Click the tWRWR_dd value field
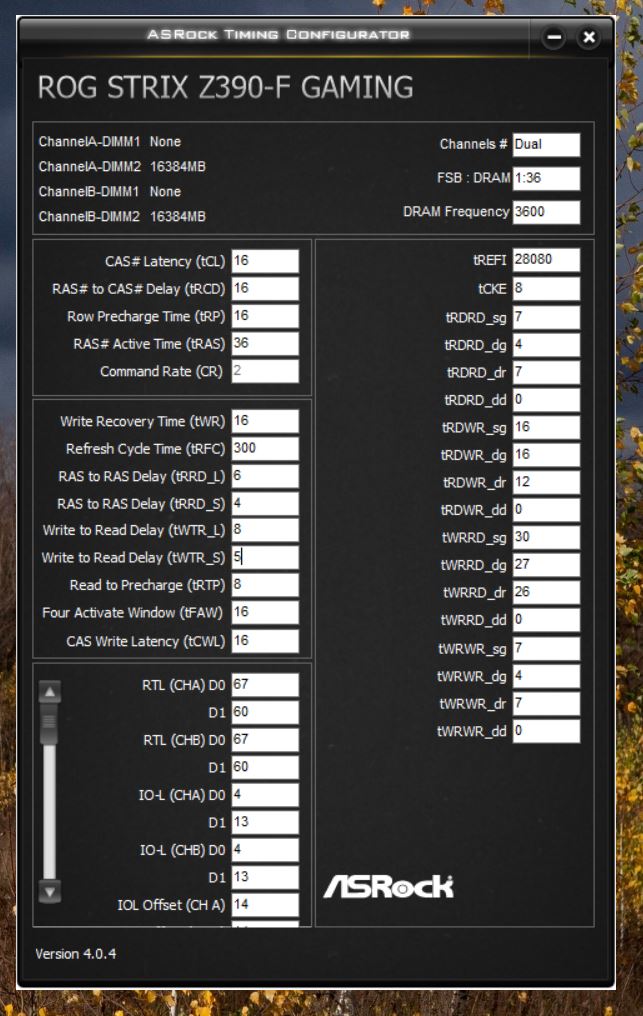Viewport: 643px width, 1016px height. click(x=546, y=732)
